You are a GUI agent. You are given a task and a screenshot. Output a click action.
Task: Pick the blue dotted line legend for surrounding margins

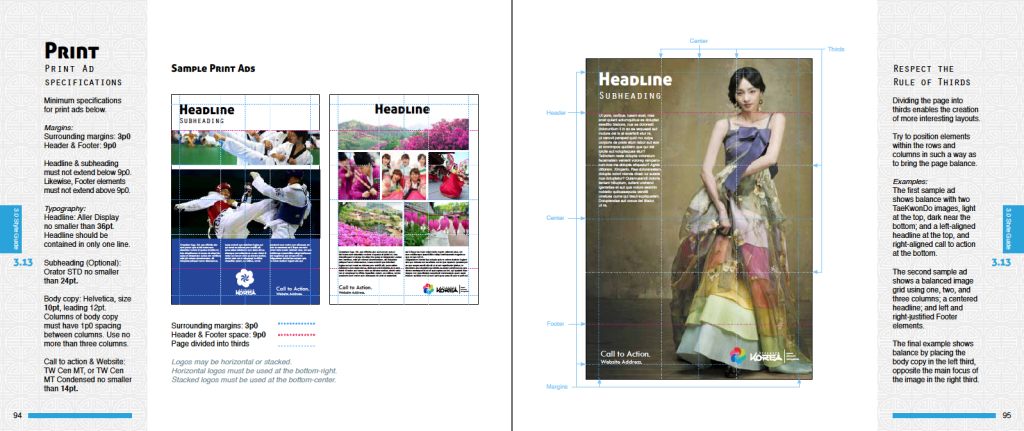point(296,324)
